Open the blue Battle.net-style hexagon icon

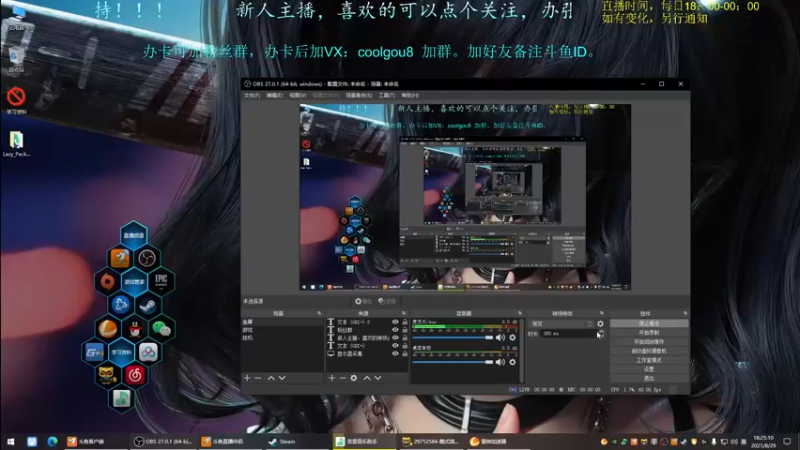click(120, 305)
